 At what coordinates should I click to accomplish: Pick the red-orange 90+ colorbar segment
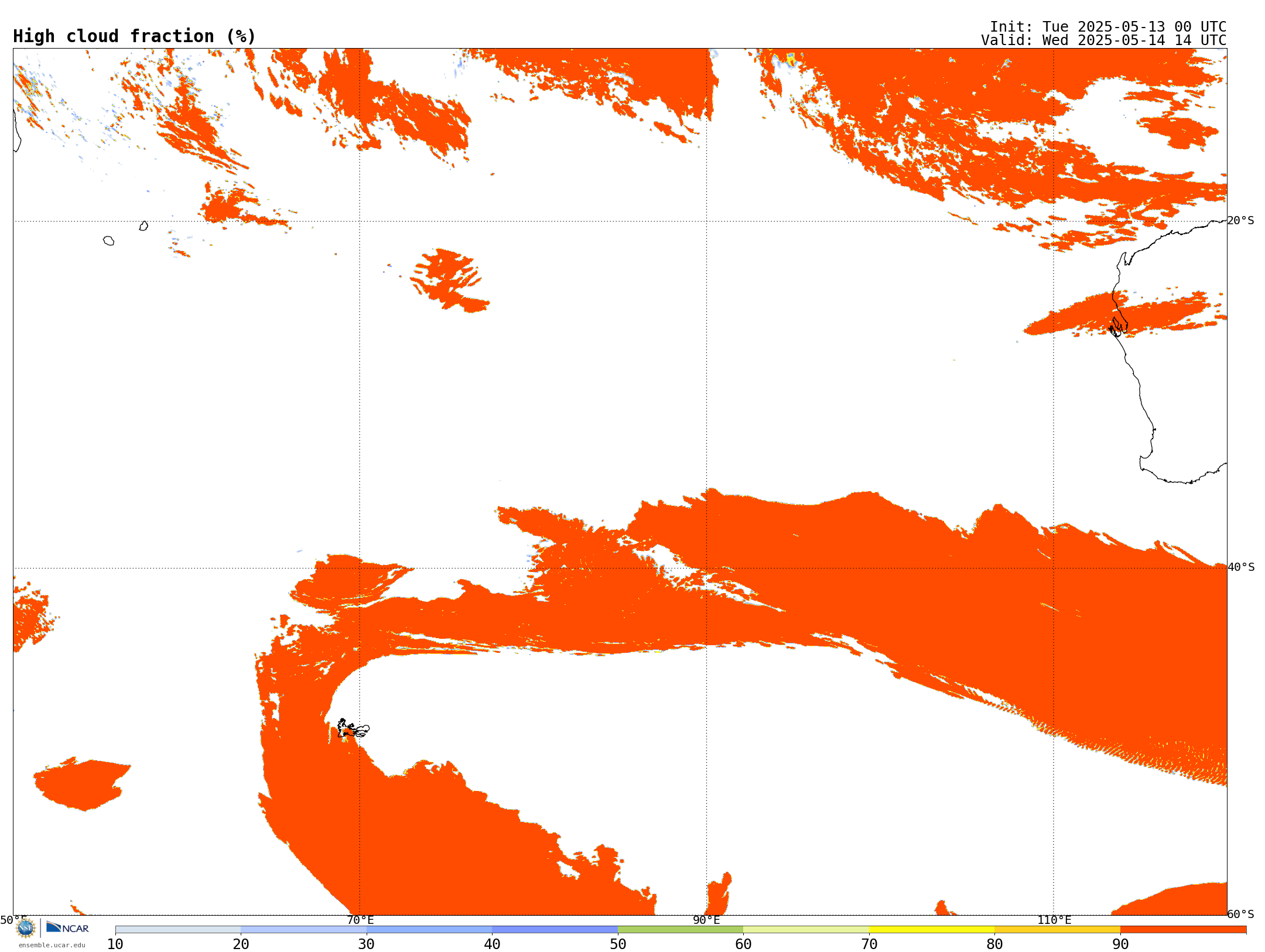[1183, 930]
